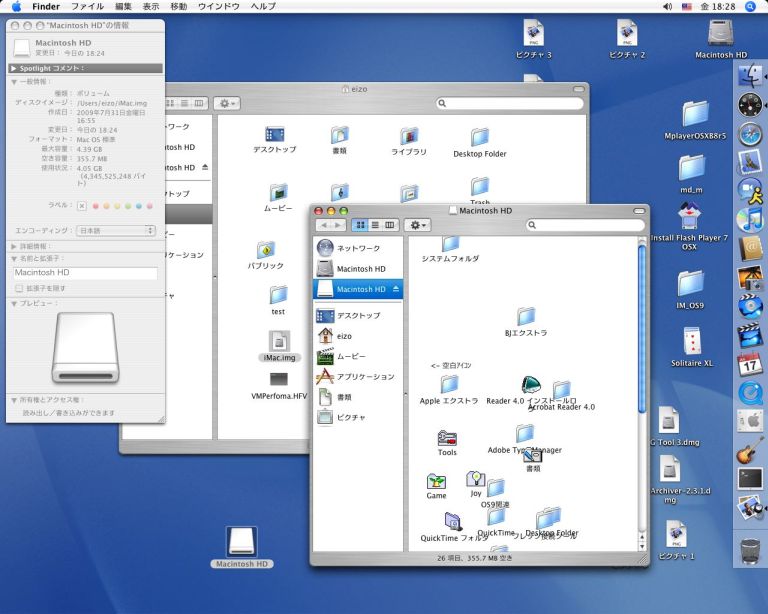Open the ヘルプ menu
The width and height of the screenshot is (768, 614).
tap(263, 6)
